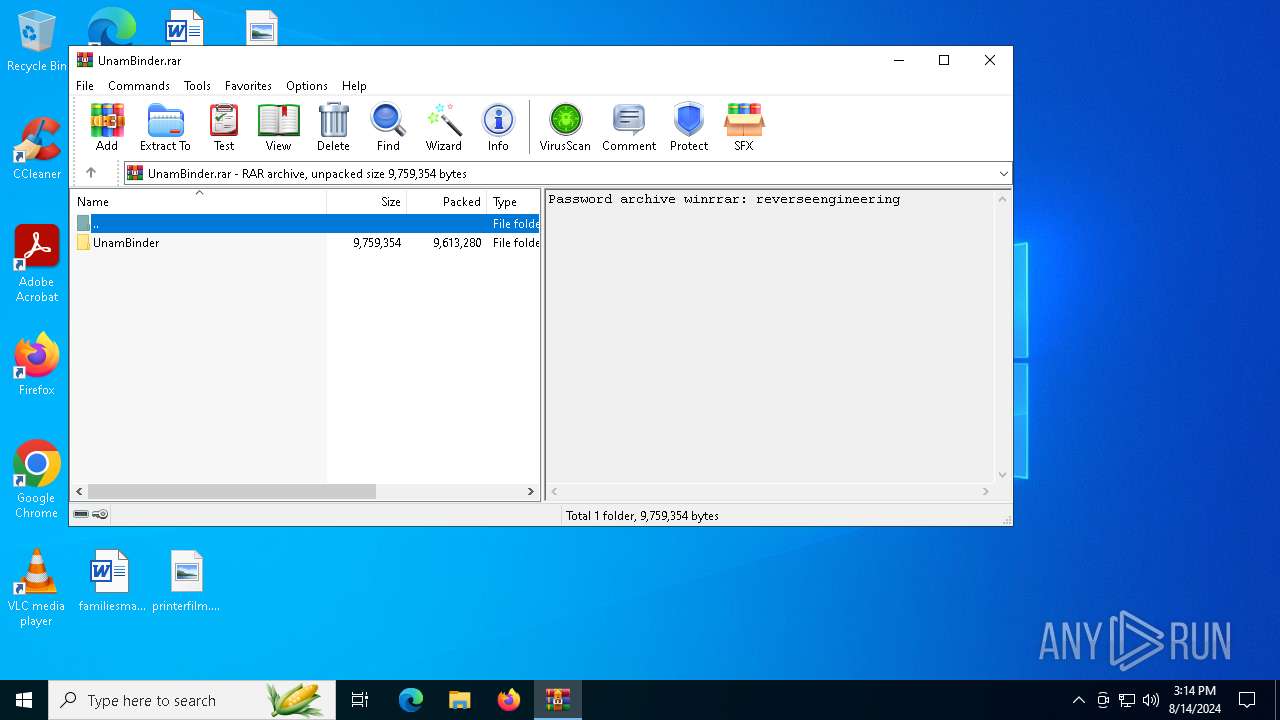The image size is (1280, 720).
Task: Open Firefox desktop shortcut
Action: pos(36,364)
